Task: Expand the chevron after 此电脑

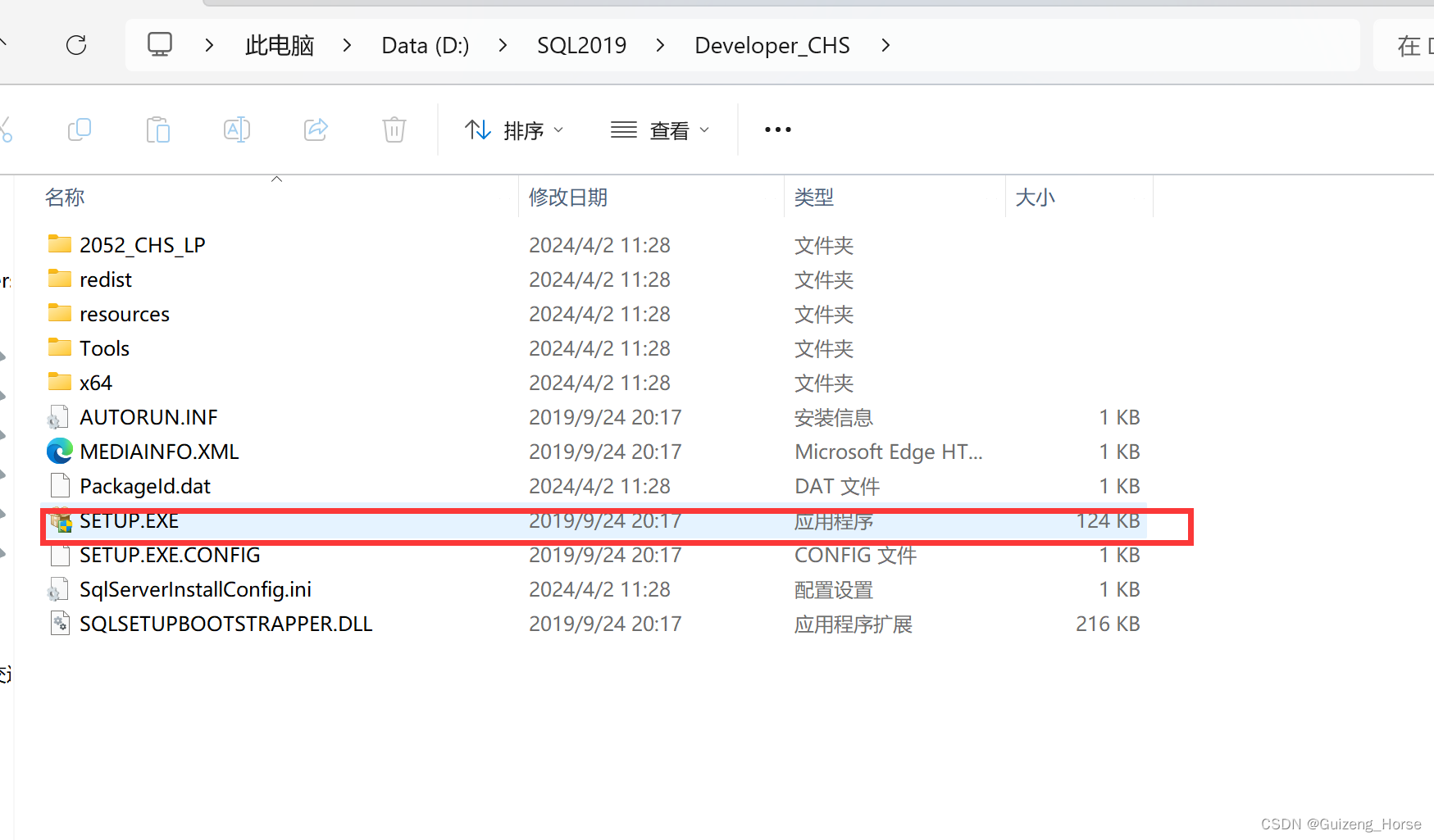Action: click(347, 45)
